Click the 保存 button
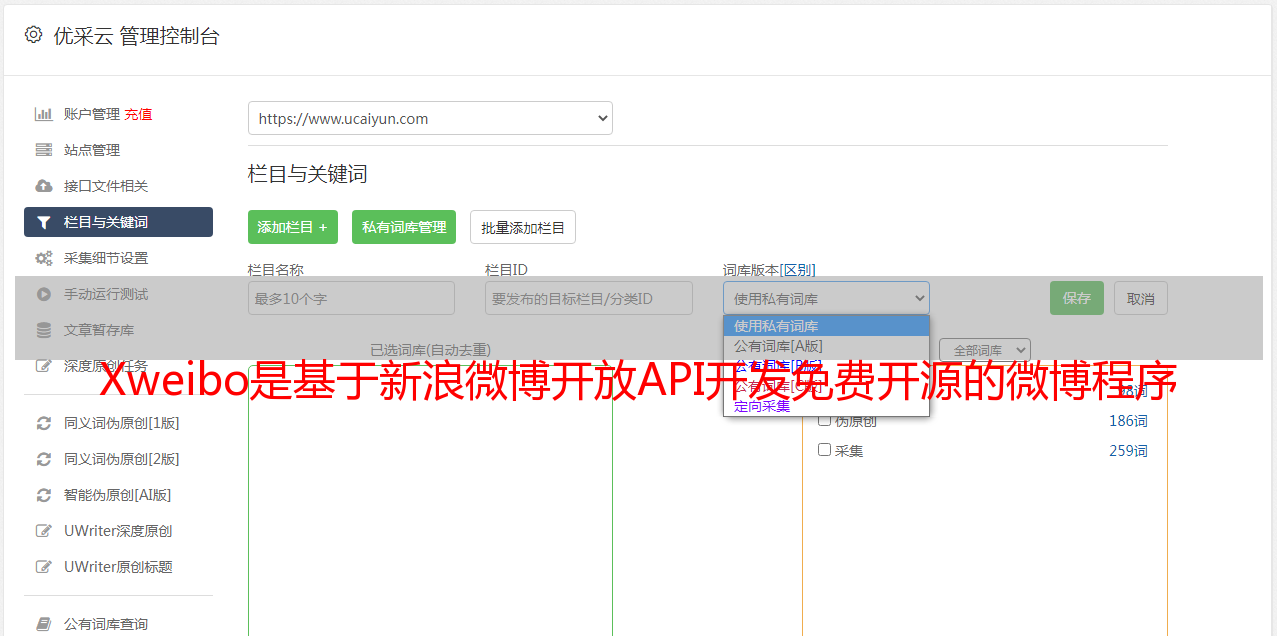The height and width of the screenshot is (636, 1277). tap(1077, 298)
